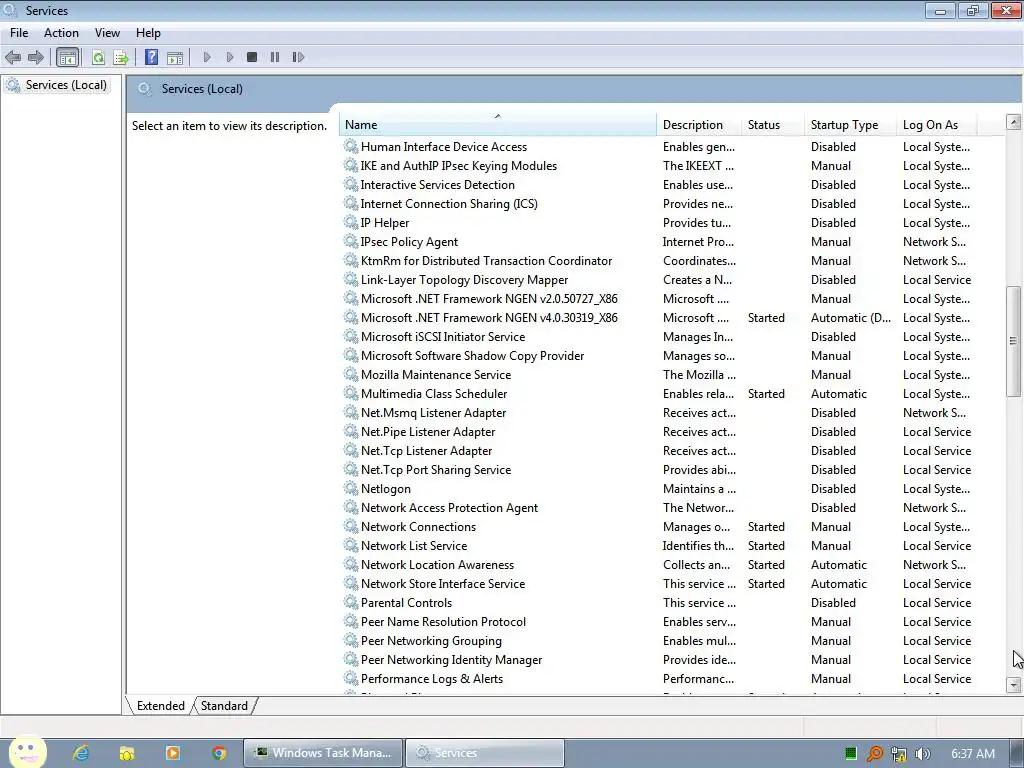Toggle the Show/Hide Action Pane icon
Image resolution: width=1024 pixels, height=768 pixels.
[175, 57]
